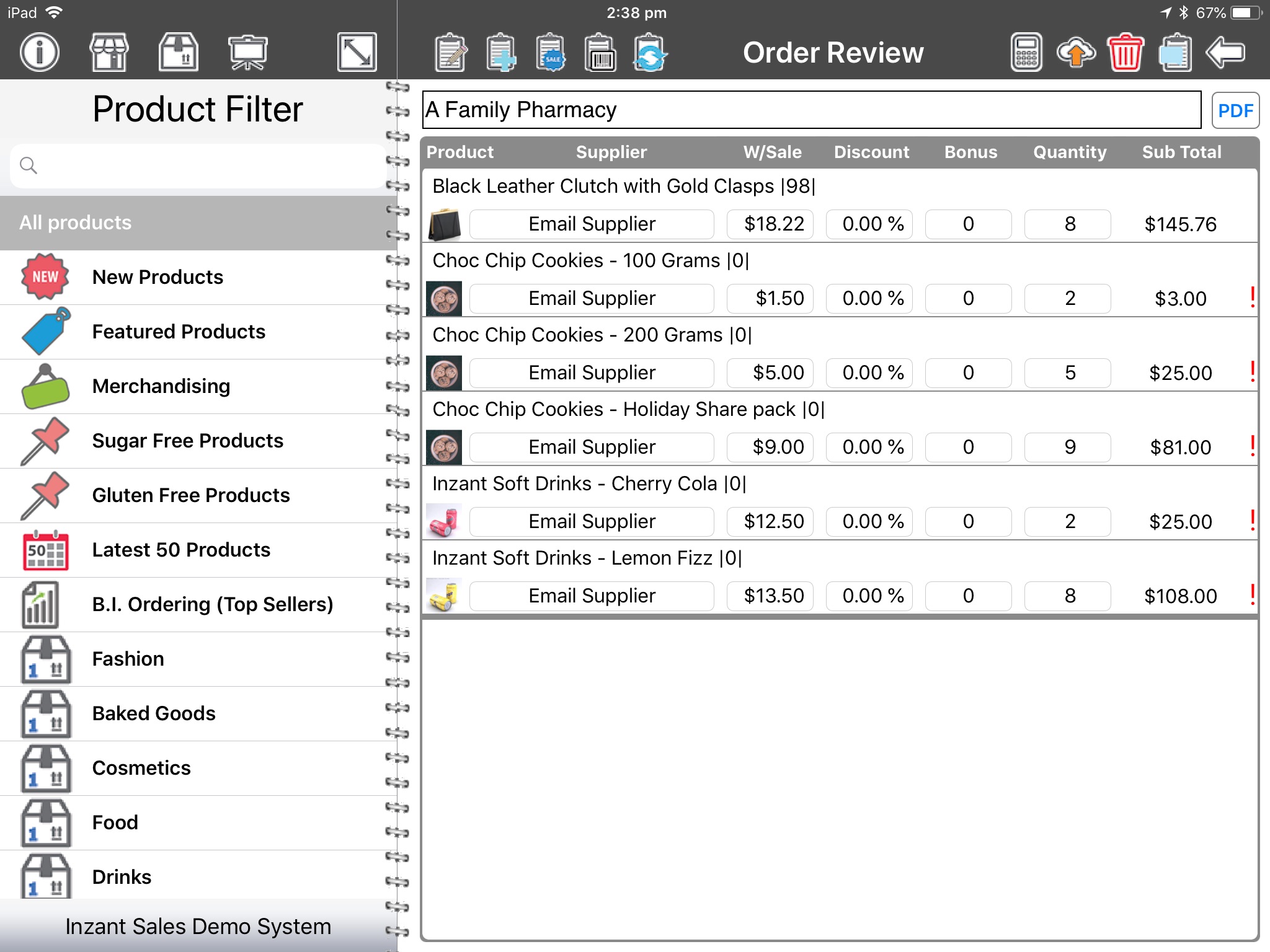Select New Products filter
Screen dimensions: 1270x952
pos(158,277)
